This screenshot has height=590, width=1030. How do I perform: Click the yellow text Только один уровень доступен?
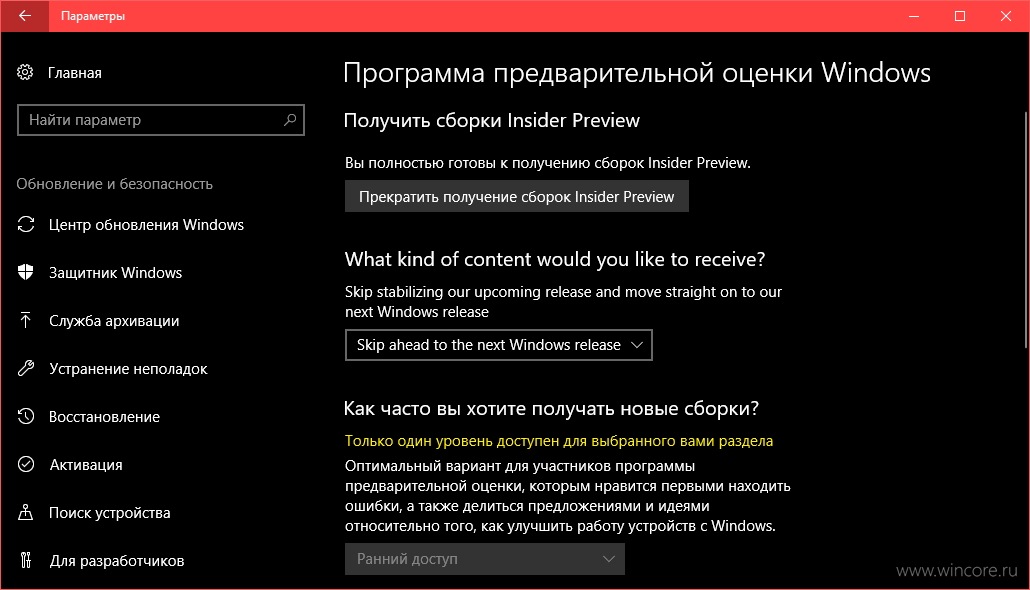point(559,441)
